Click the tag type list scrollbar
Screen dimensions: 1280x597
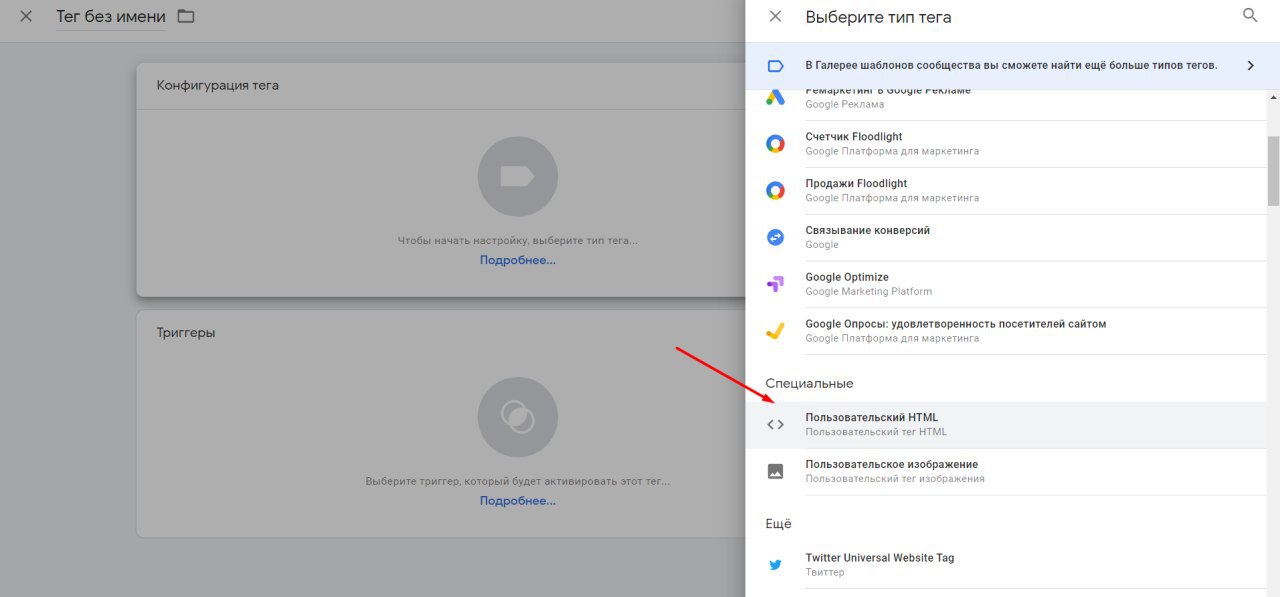pos(1273,170)
